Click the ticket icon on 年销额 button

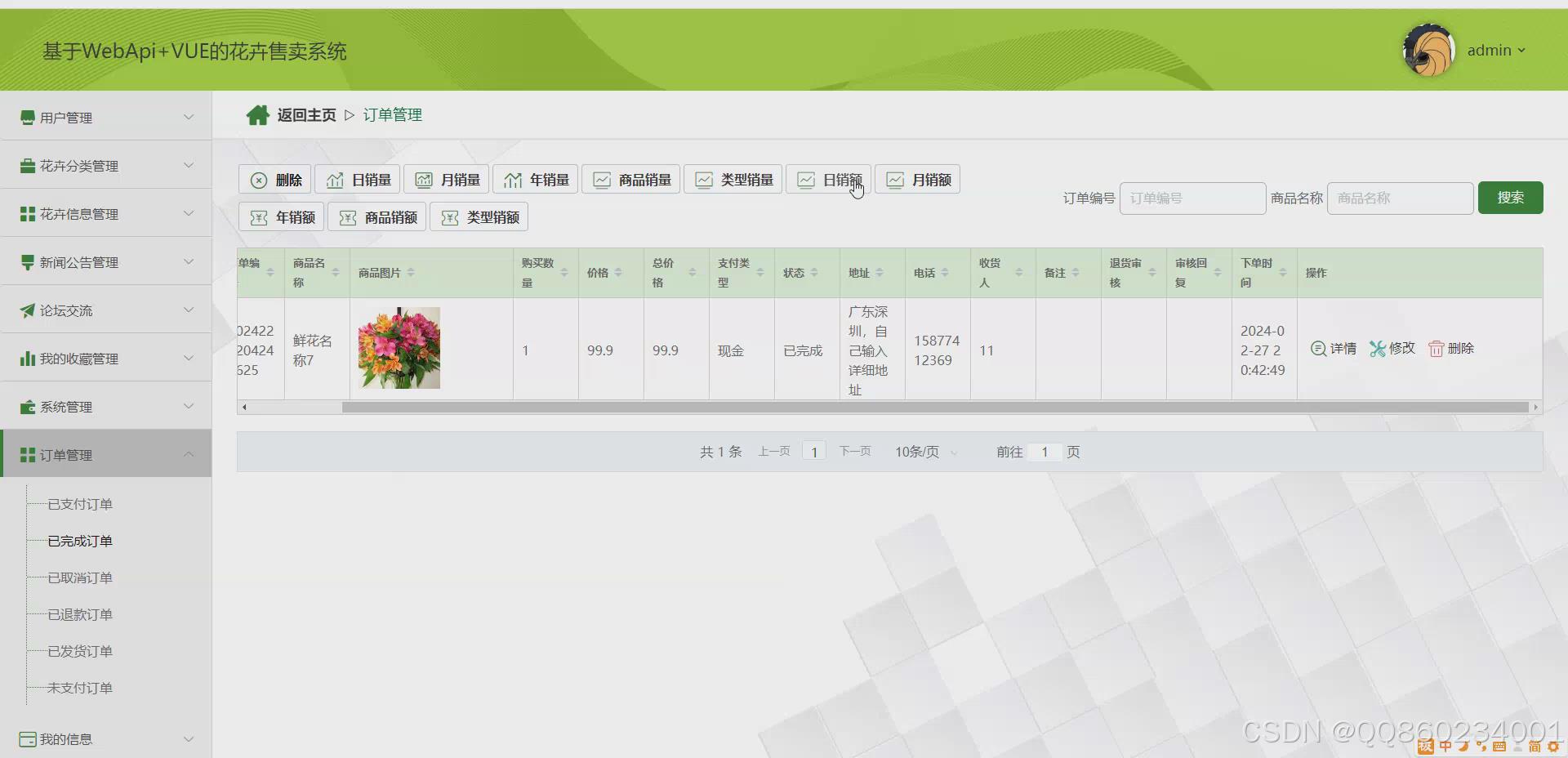click(259, 218)
